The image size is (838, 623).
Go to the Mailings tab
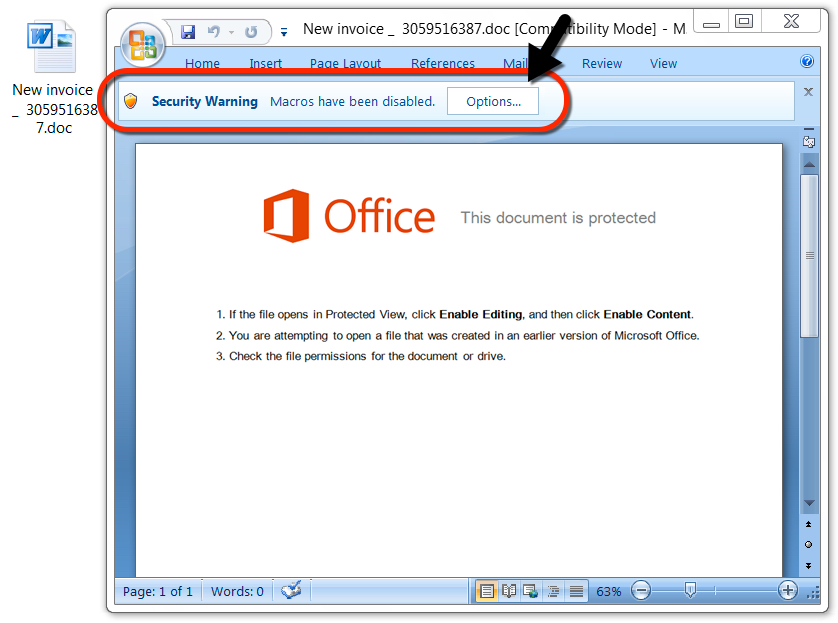point(516,64)
